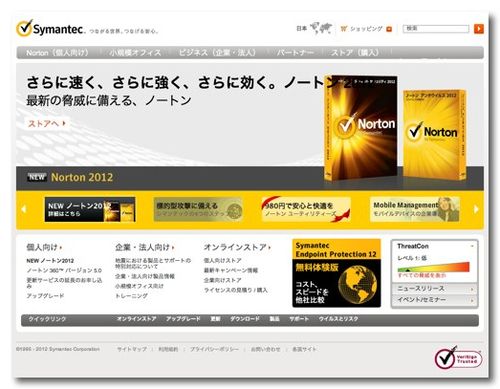Screen dimensions: 500x389
Task: Click the お問い合わせ footer link
Action: tap(266, 349)
